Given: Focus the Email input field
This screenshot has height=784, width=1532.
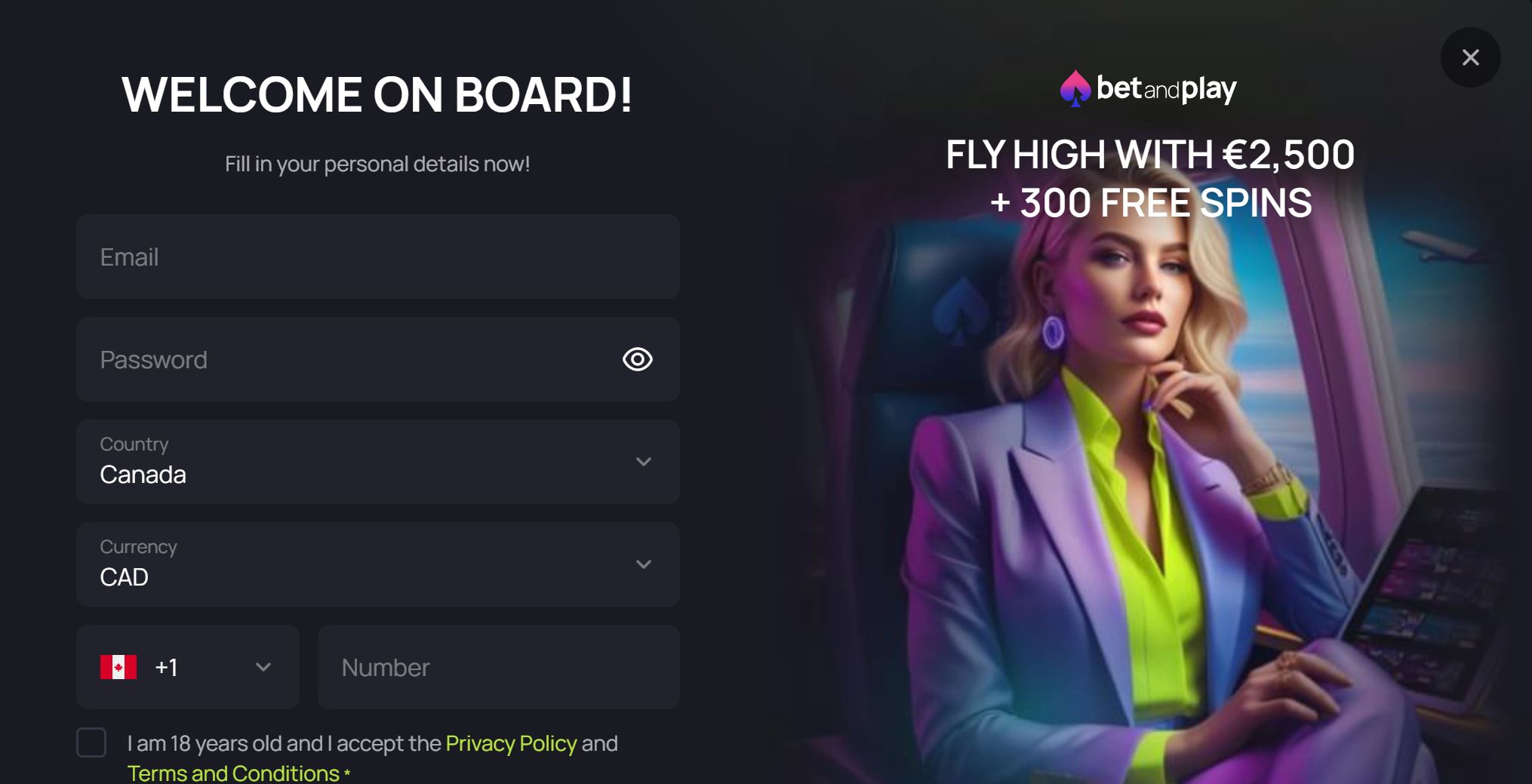Looking at the screenshot, I should coord(377,257).
